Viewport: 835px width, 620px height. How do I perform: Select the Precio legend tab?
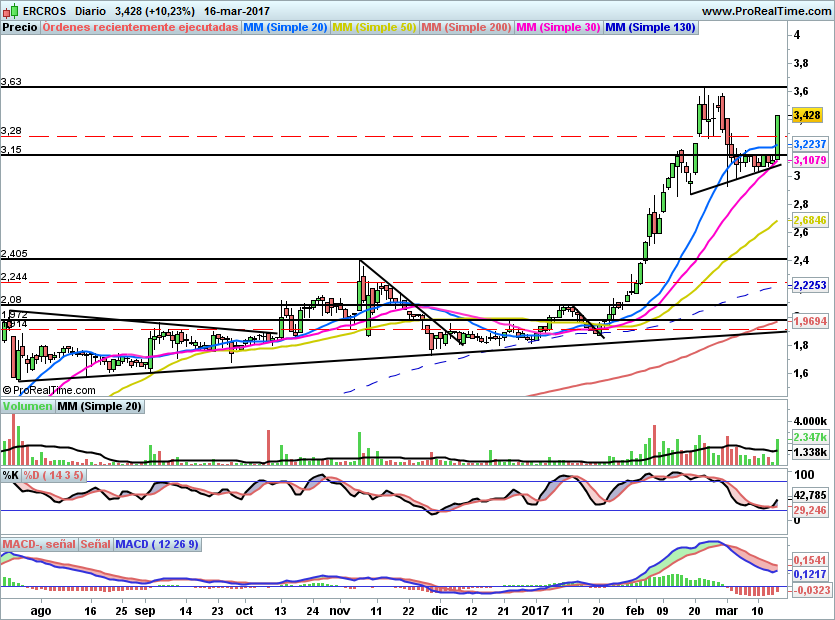tap(20, 28)
